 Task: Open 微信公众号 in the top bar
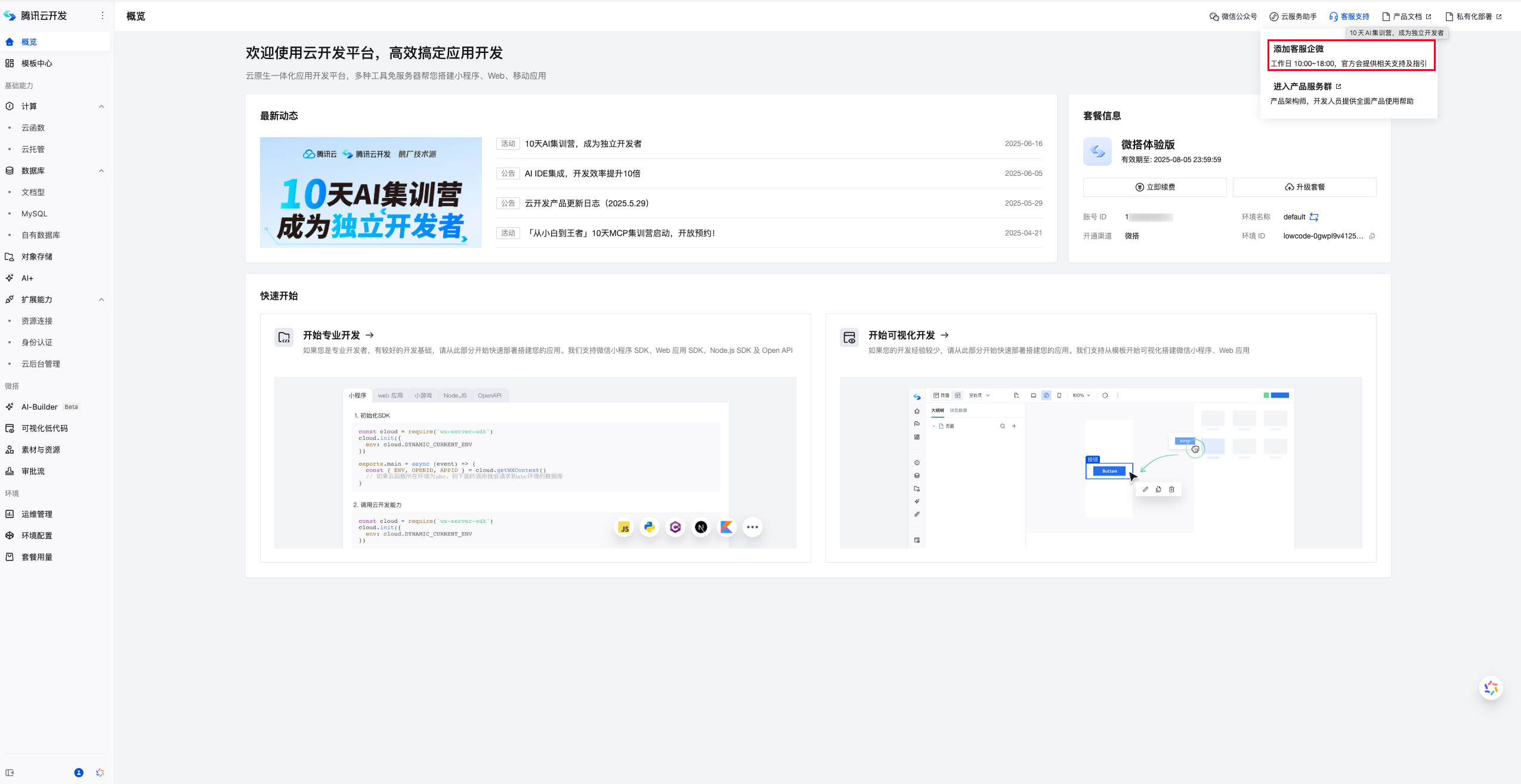point(1233,17)
